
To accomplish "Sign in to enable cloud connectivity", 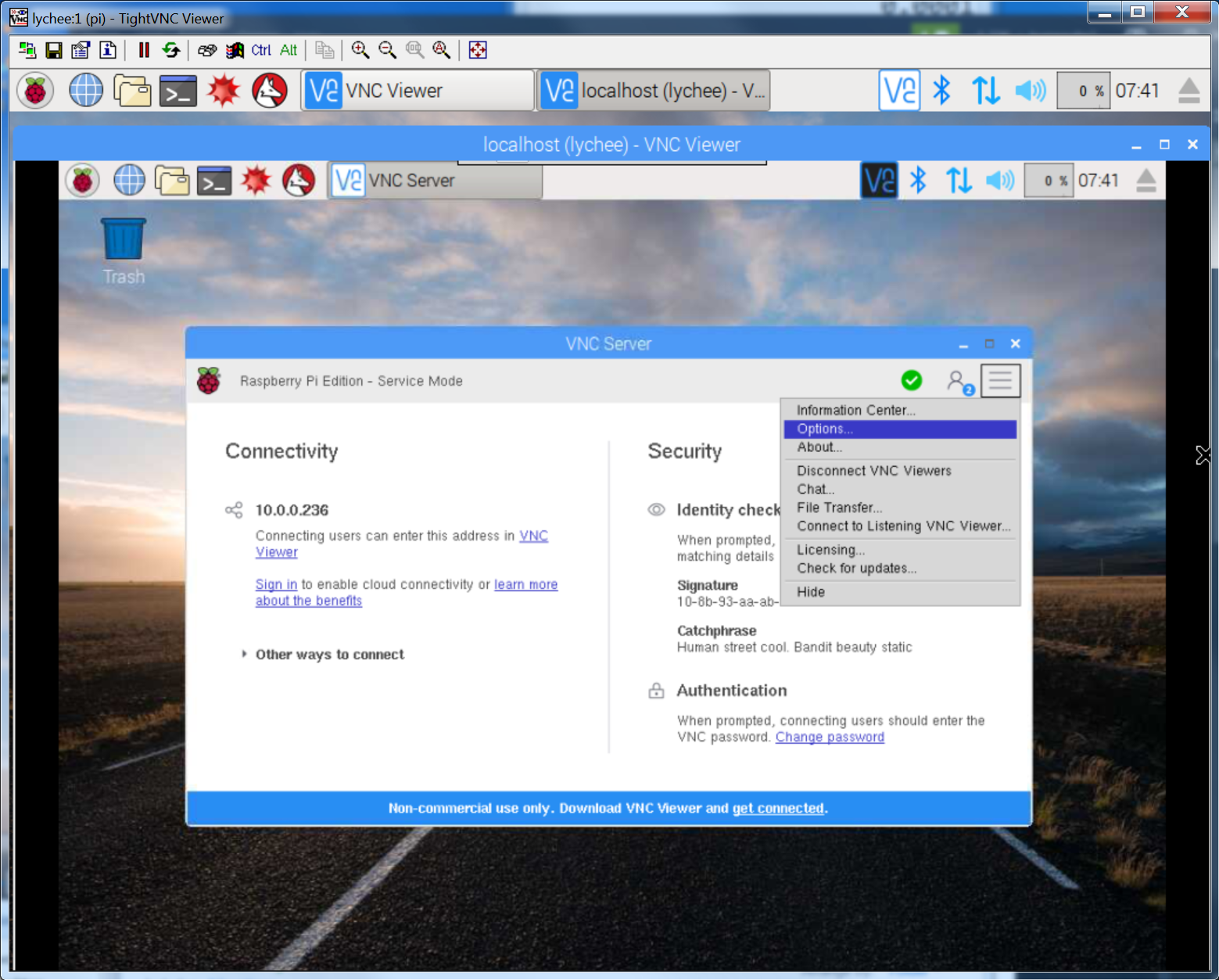I will click(x=275, y=584).
